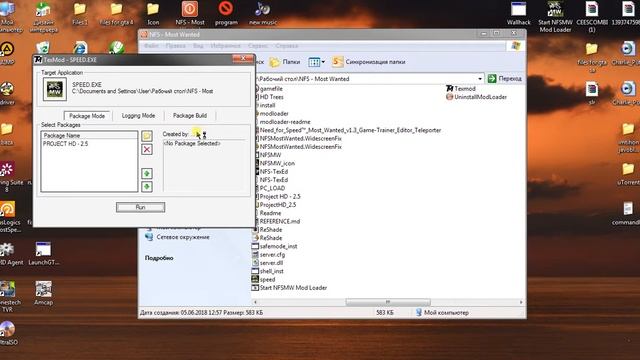Open the Wallhack desktop icon
The height and width of the screenshot is (360, 640).
519,13
